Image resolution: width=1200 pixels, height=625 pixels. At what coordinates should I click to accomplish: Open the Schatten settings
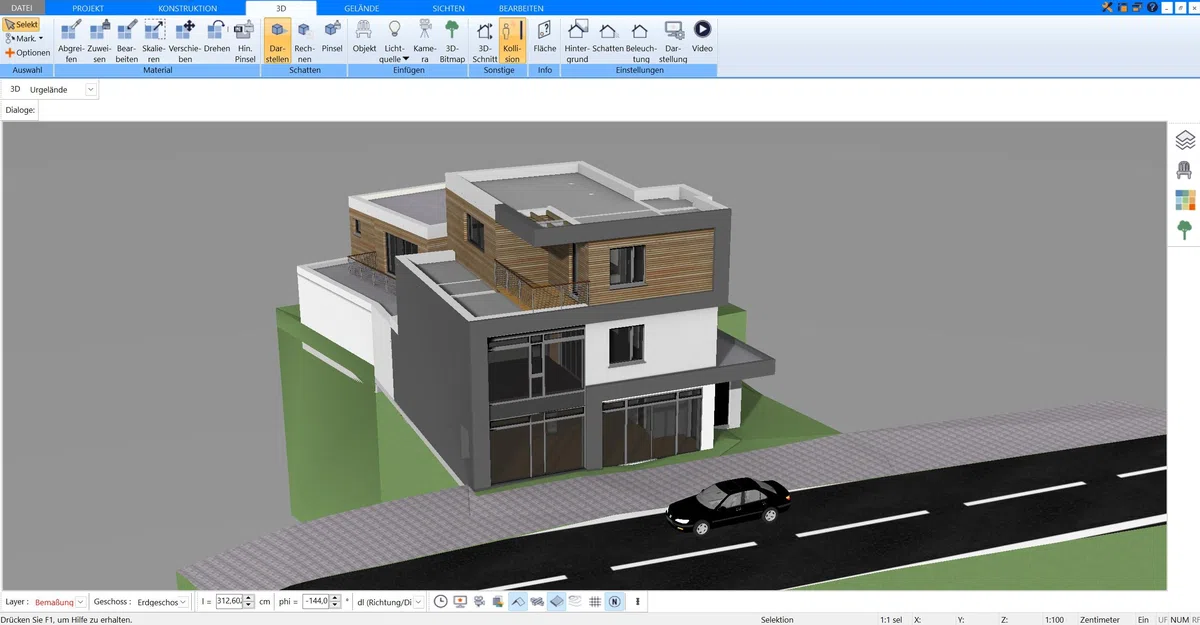click(x=608, y=36)
